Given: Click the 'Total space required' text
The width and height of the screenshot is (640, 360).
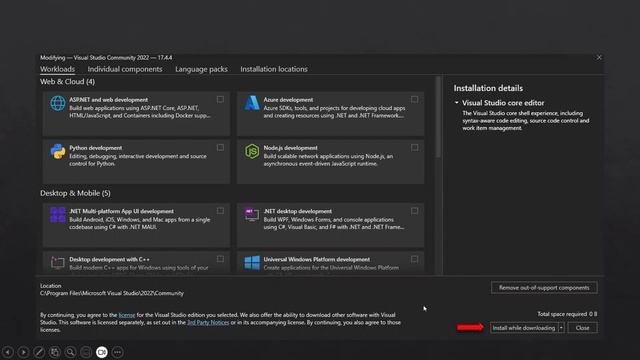Looking at the screenshot, I should click(x=567, y=314).
